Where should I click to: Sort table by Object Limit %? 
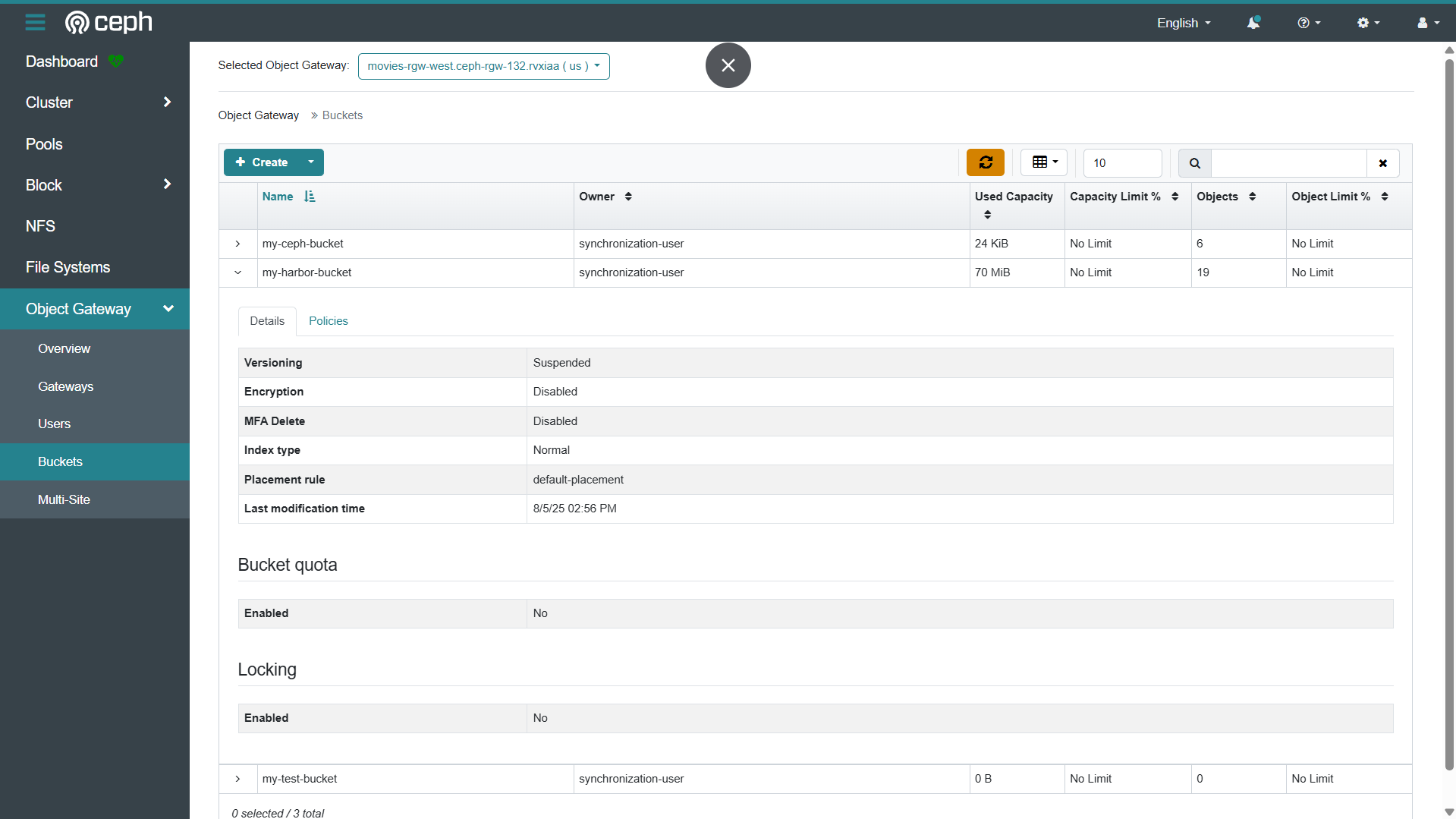coord(1385,197)
